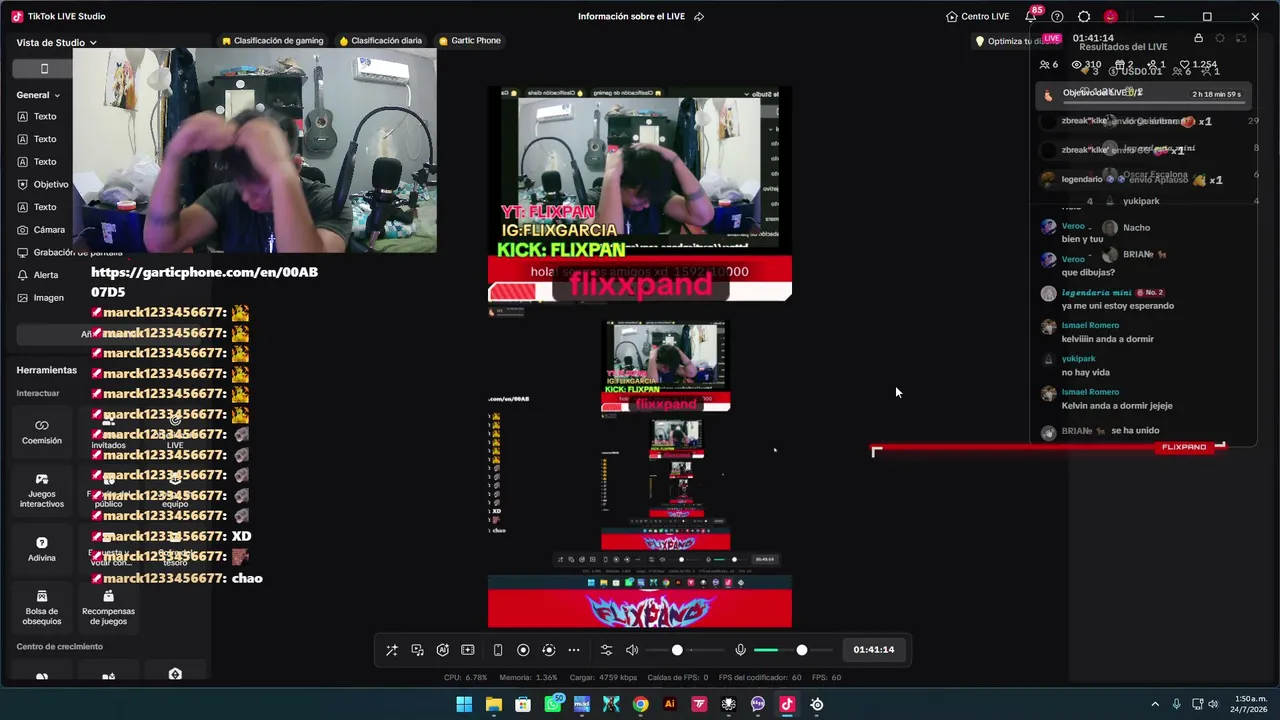The width and height of the screenshot is (1280, 720).
Task: Show hidden icons chevron in system tray
Action: [1155, 704]
